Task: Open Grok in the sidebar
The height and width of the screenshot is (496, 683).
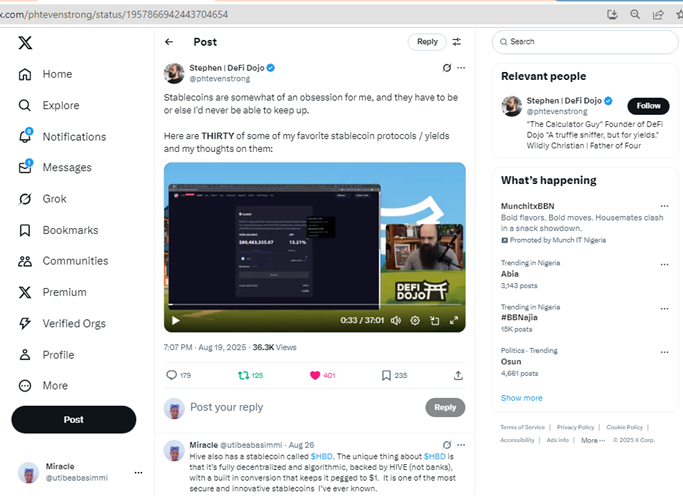Action: 43,199
